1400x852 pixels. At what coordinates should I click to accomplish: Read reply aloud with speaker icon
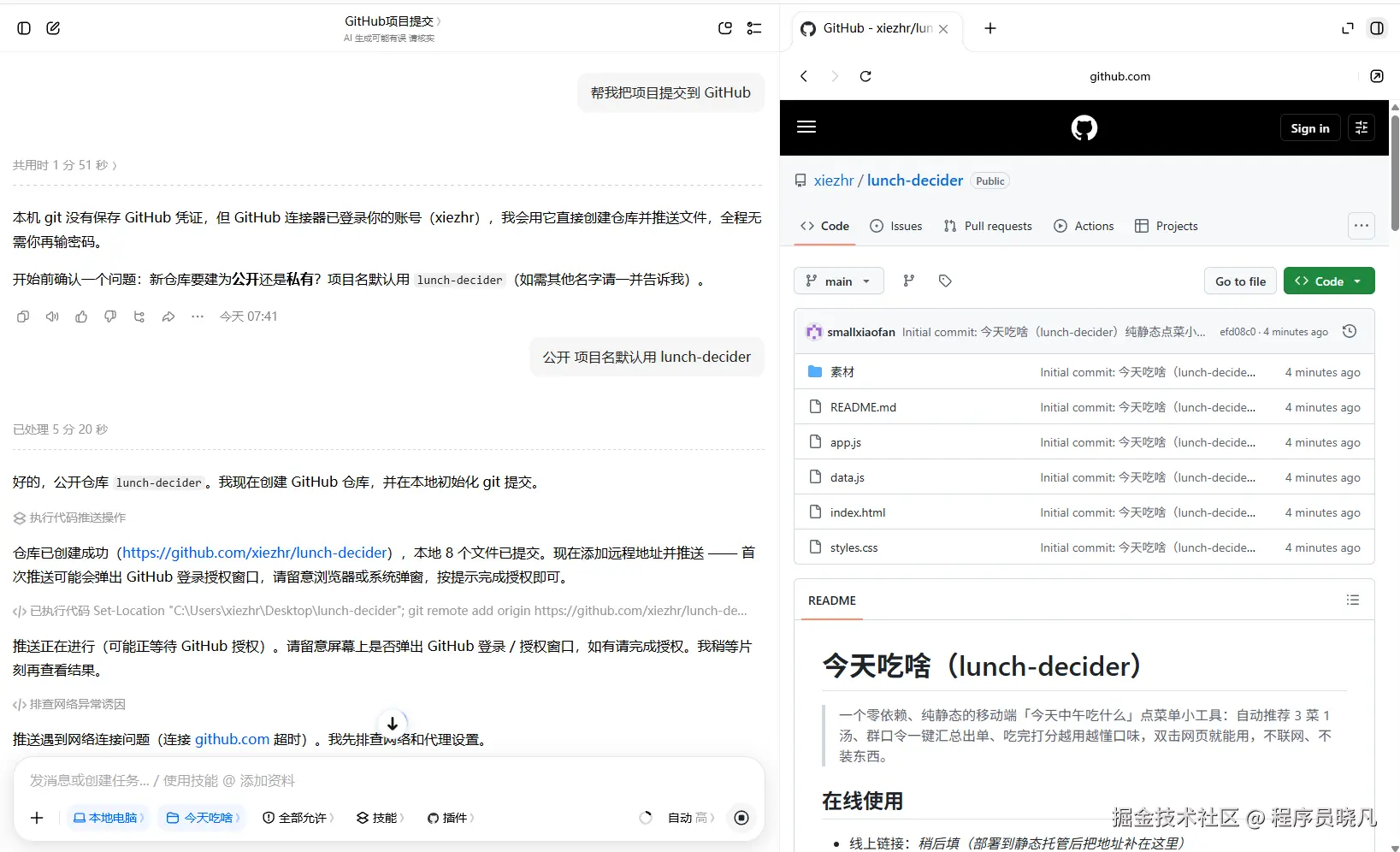[x=52, y=317]
